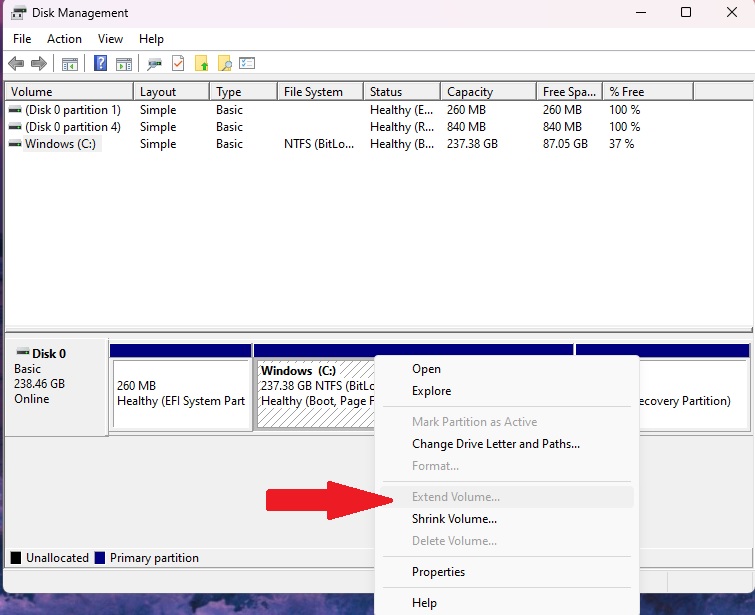Sort by the Type column header
755x615 pixels.
tap(244, 92)
